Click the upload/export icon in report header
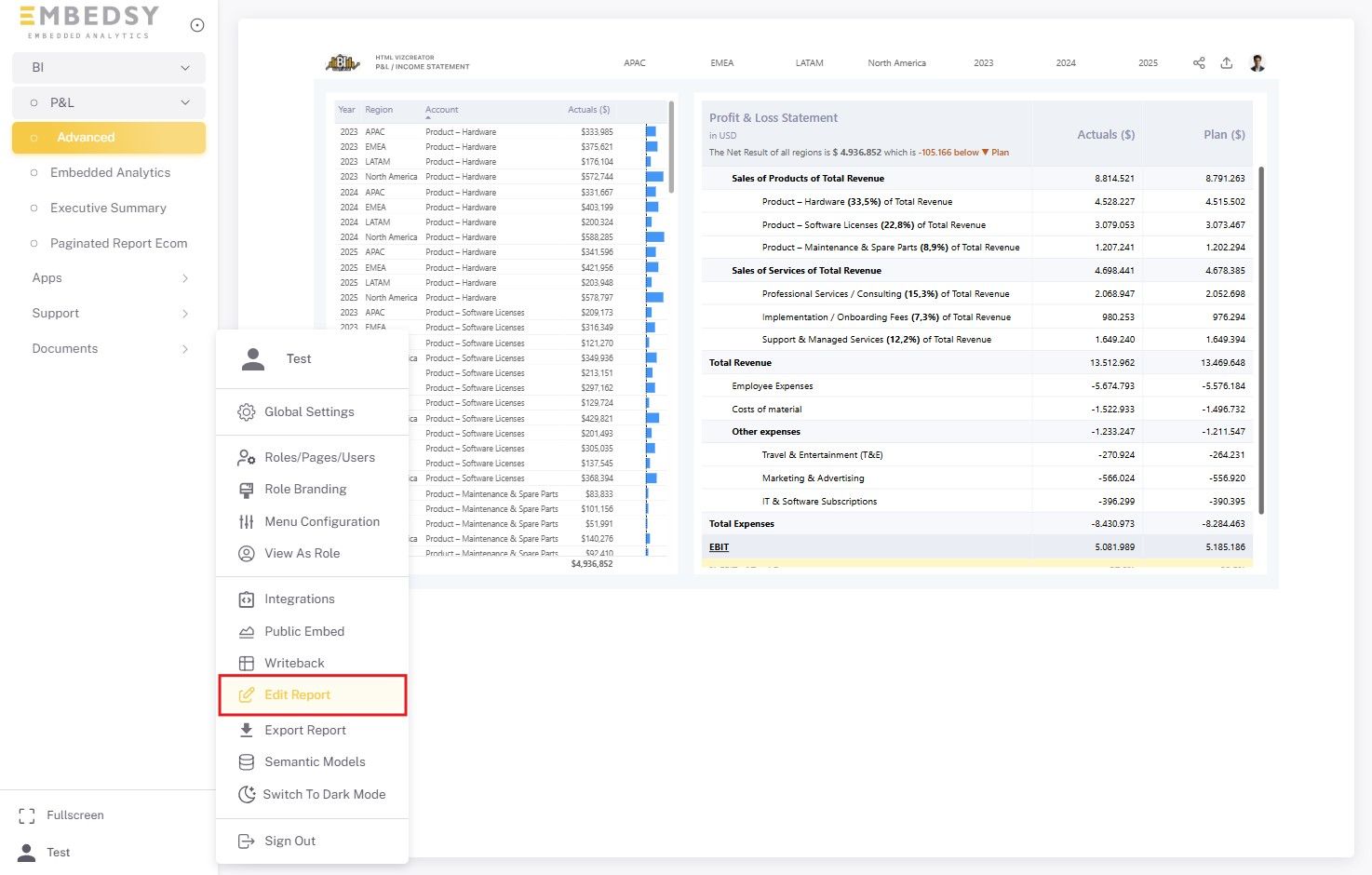Image resolution: width=1372 pixels, height=875 pixels. pos(1227,63)
